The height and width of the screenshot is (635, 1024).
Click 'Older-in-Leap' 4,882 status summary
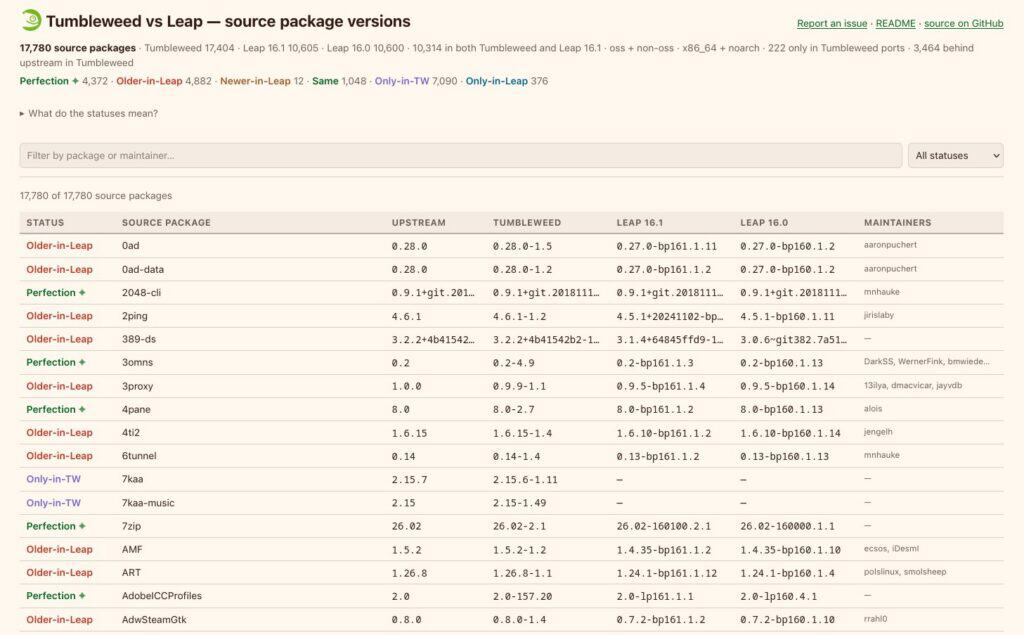pos(164,81)
